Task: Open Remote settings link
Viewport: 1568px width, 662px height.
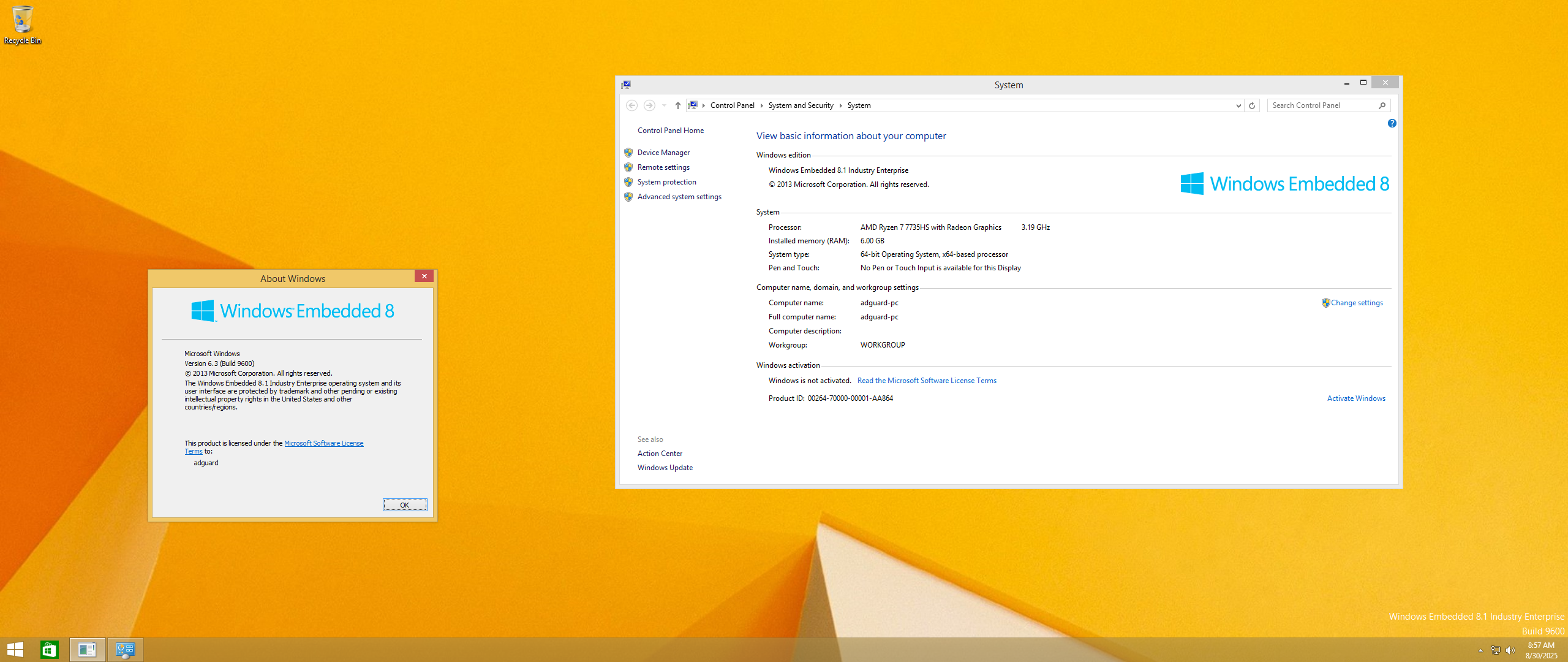Action: [x=663, y=167]
